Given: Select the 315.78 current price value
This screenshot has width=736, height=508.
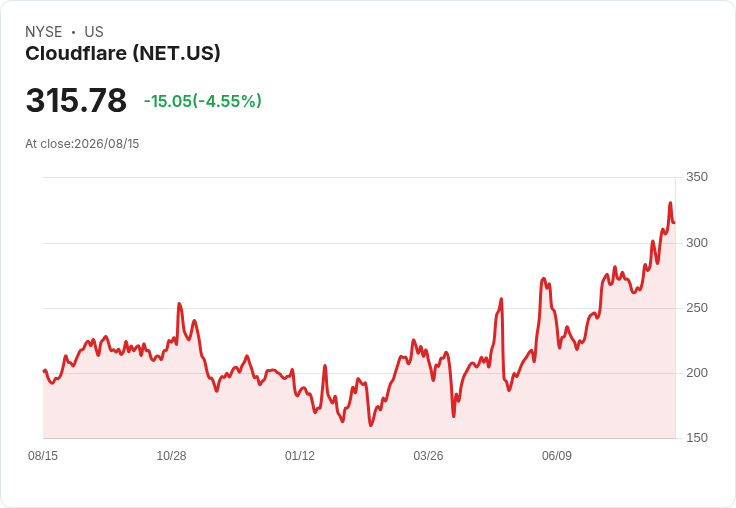Looking at the screenshot, I should (x=76, y=100).
